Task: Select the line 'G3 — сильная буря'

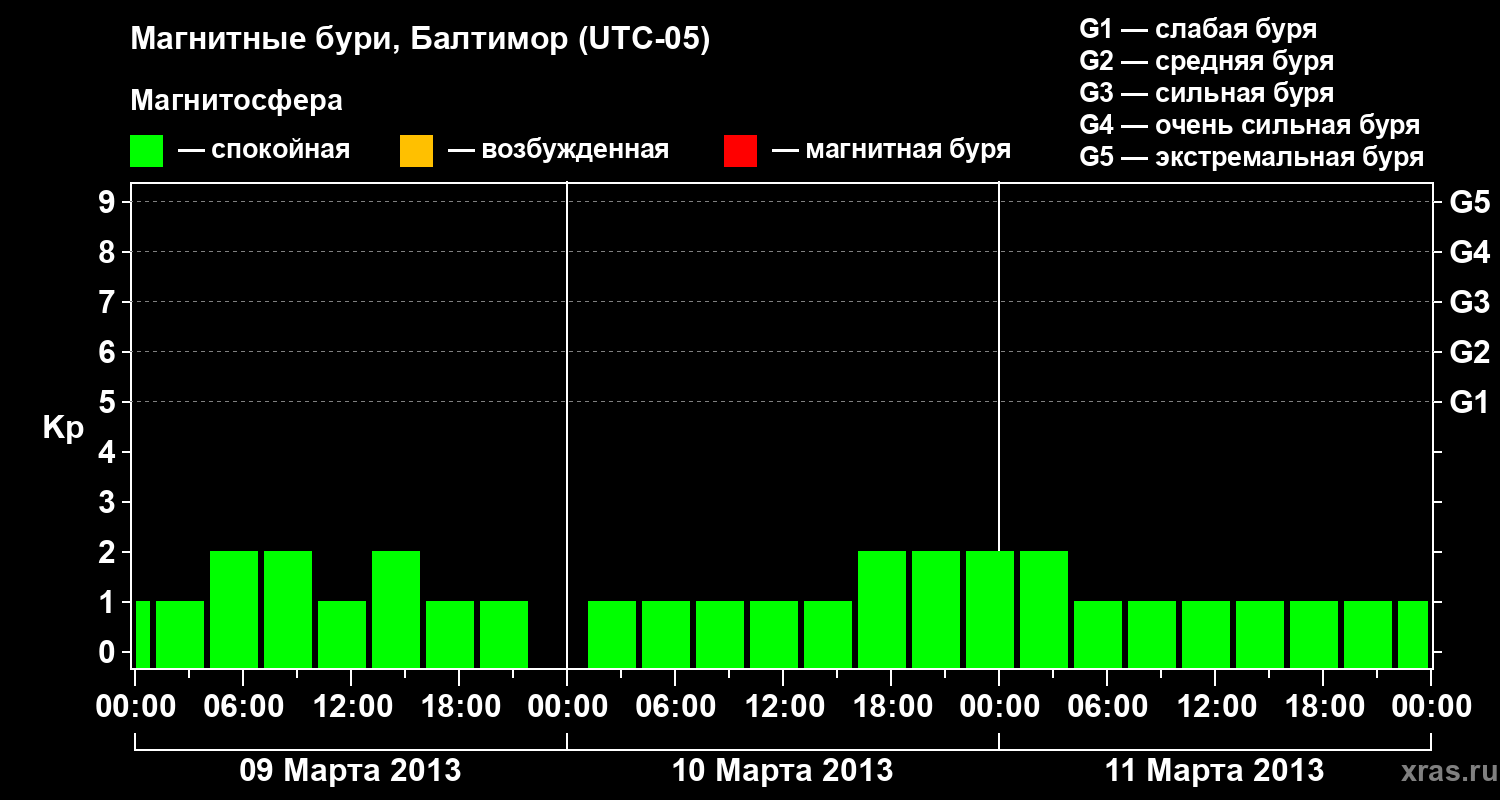Action: 1207,93
